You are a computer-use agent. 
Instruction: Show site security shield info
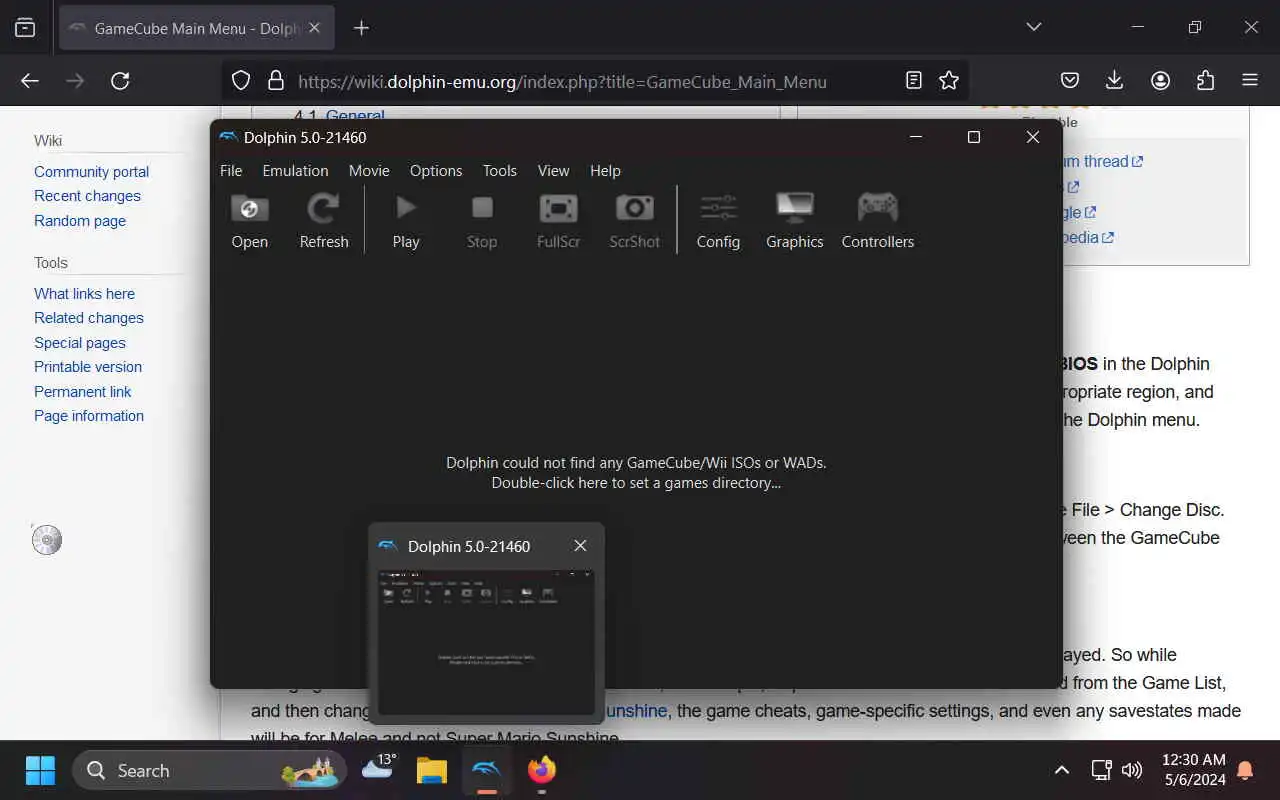pos(241,81)
